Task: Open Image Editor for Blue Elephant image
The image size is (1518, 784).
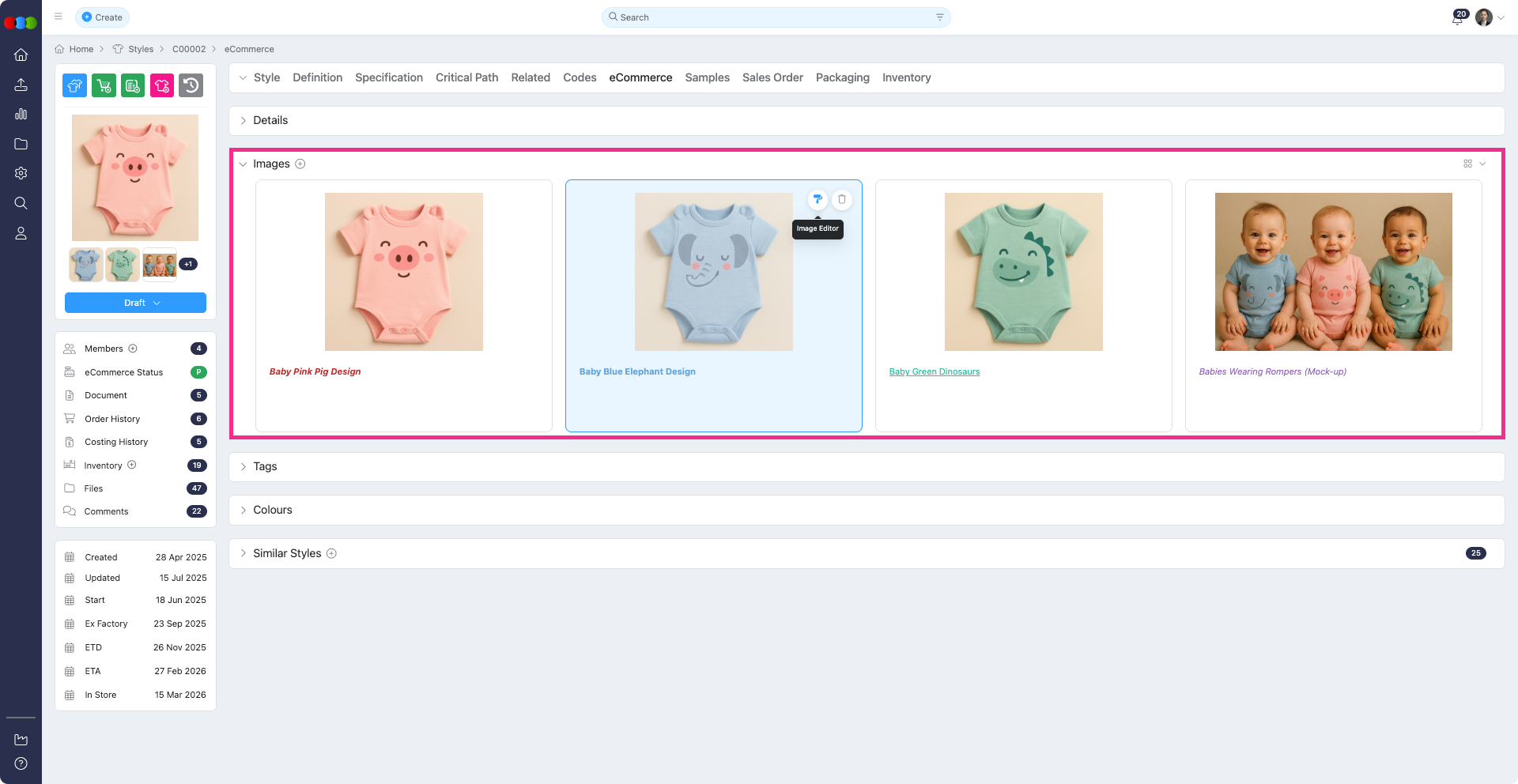Action: [818, 199]
